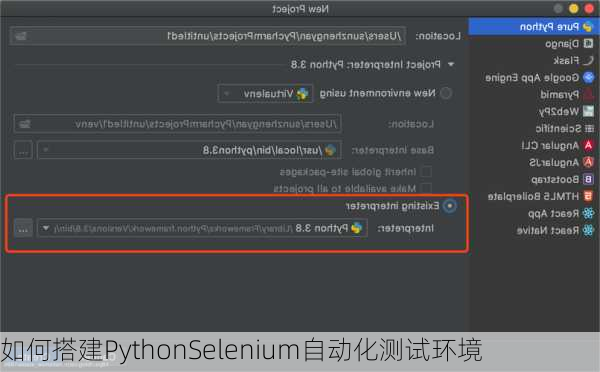Minimize the New Project window

[x=574, y=8]
